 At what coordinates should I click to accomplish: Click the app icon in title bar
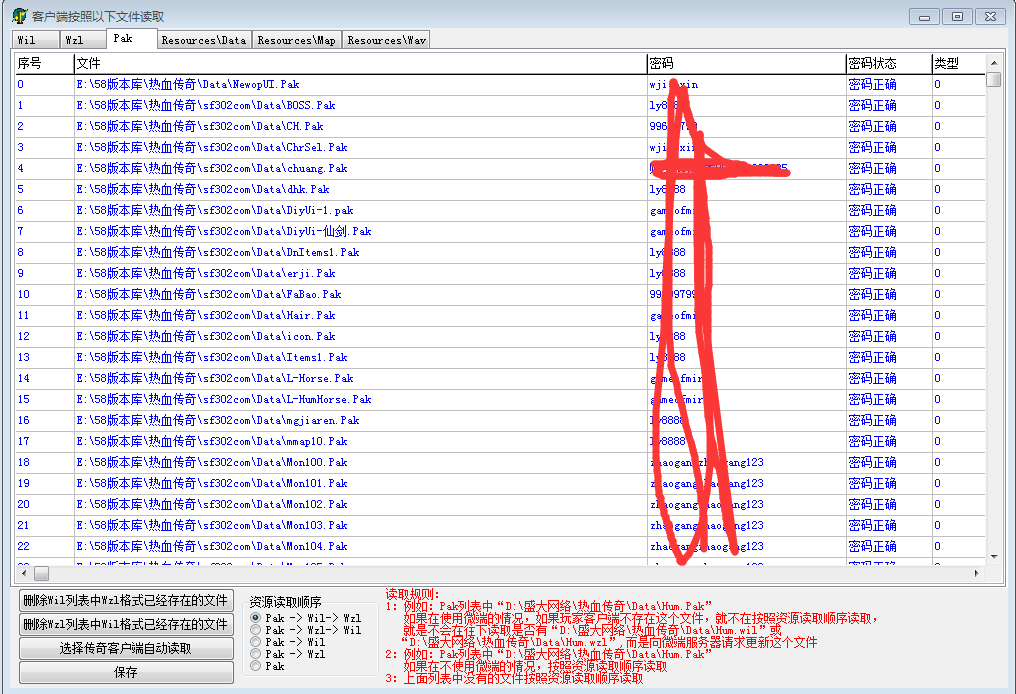click(x=19, y=16)
